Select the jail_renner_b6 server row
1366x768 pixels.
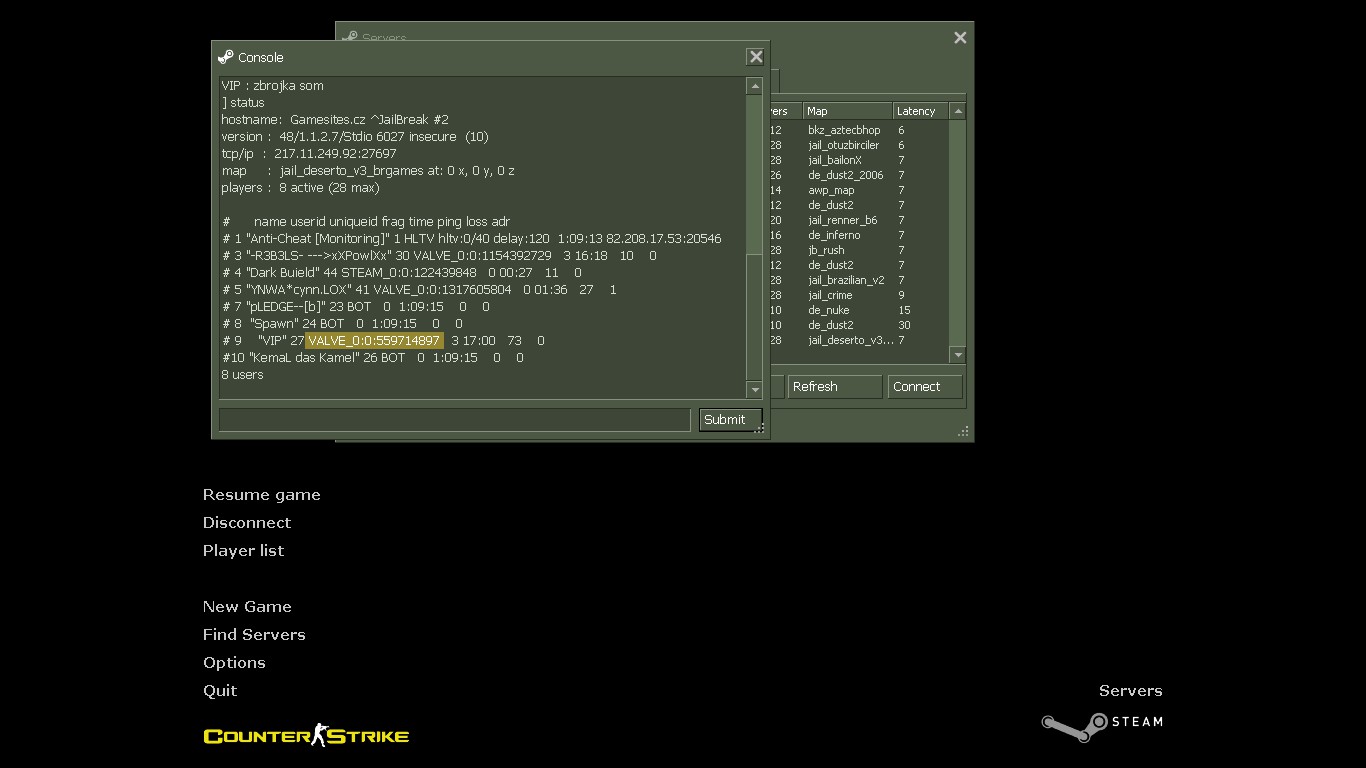(857, 220)
